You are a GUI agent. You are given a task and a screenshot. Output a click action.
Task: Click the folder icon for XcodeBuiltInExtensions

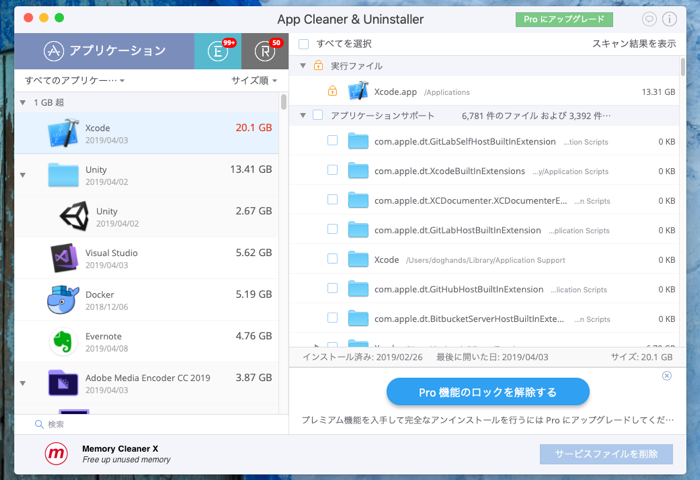(358, 171)
